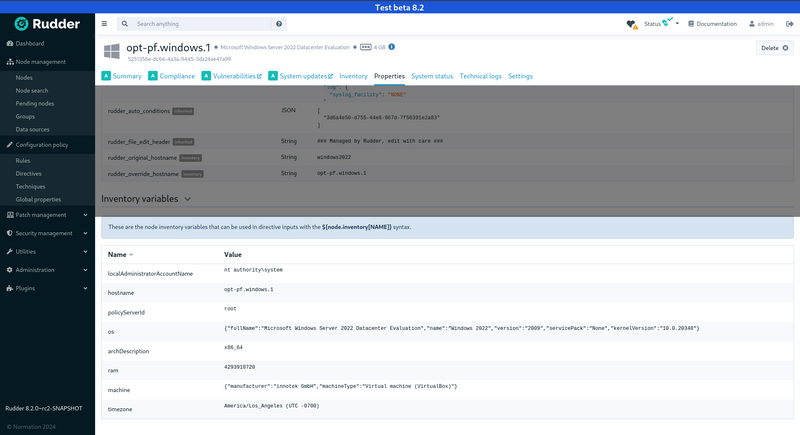Click the logout icon in the top bar
This screenshot has width=800, height=435.
click(789, 24)
